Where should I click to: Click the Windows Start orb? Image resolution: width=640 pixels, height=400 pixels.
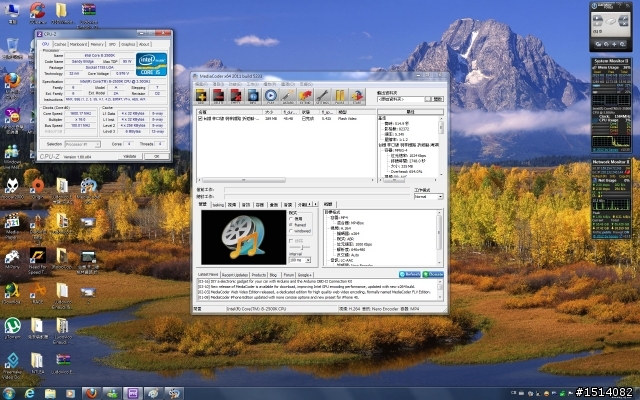click(x=9, y=393)
